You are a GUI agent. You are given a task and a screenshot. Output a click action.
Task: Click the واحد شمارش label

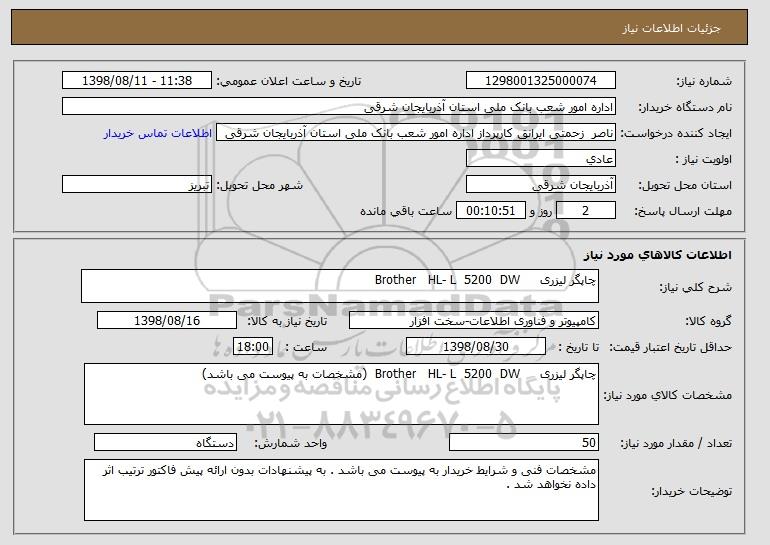click(x=291, y=443)
